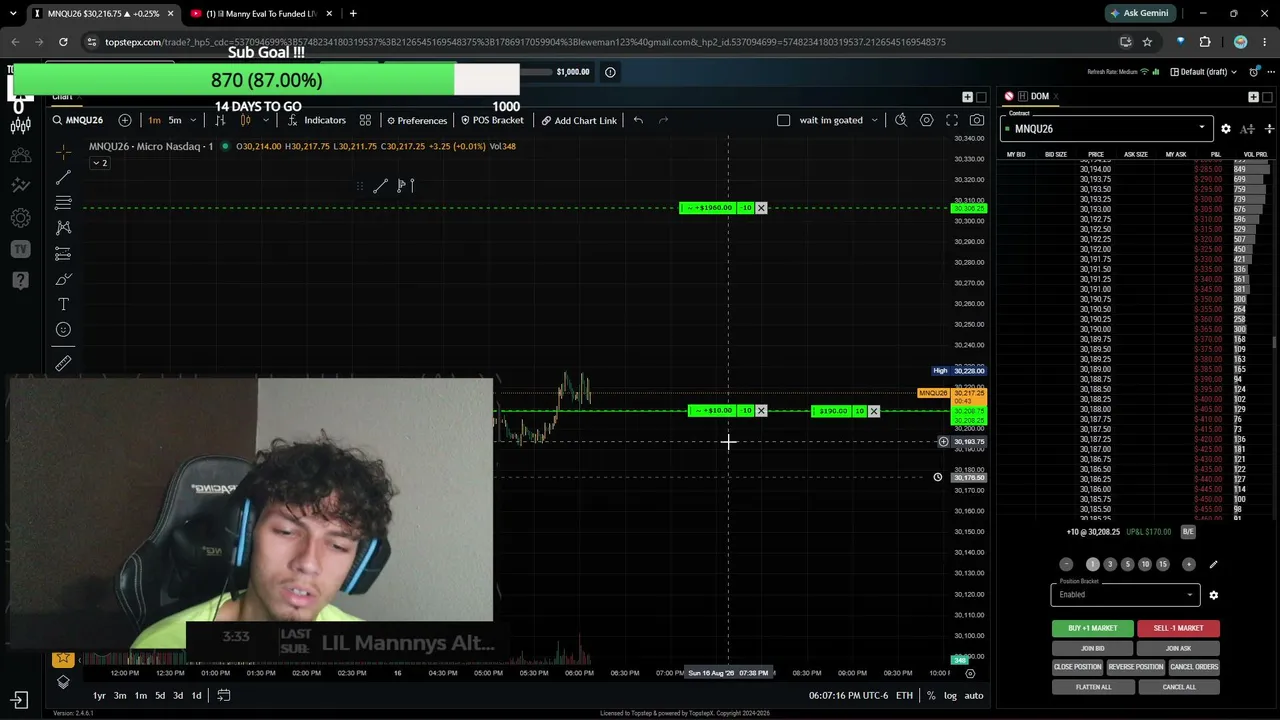Open the Position Bracket Enabled dropdown
1280x720 pixels.
point(1125,594)
